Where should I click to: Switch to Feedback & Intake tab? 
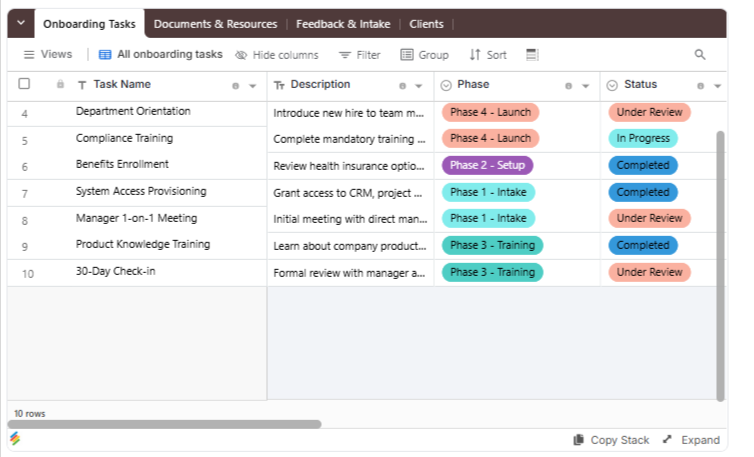pos(343,24)
